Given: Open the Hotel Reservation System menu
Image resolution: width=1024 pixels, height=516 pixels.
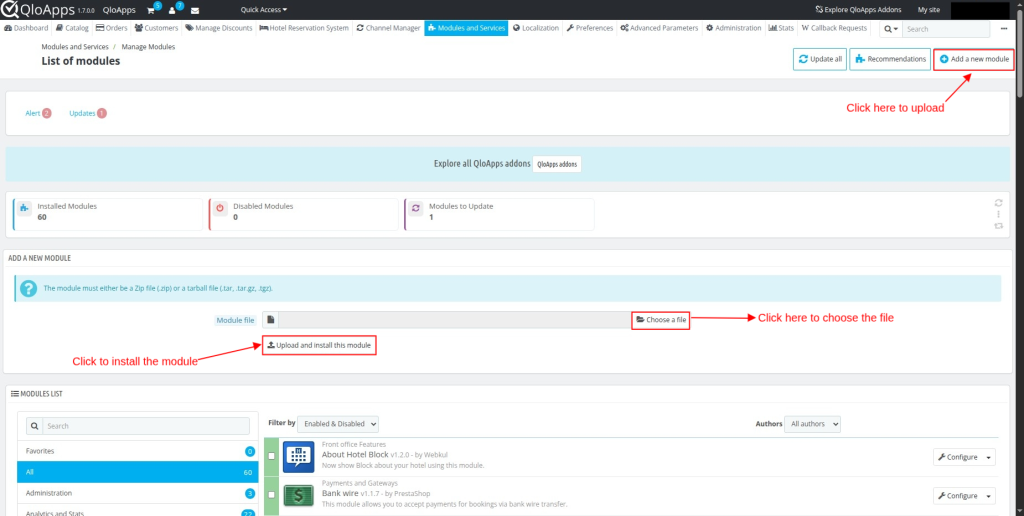Looking at the screenshot, I should (303, 28).
